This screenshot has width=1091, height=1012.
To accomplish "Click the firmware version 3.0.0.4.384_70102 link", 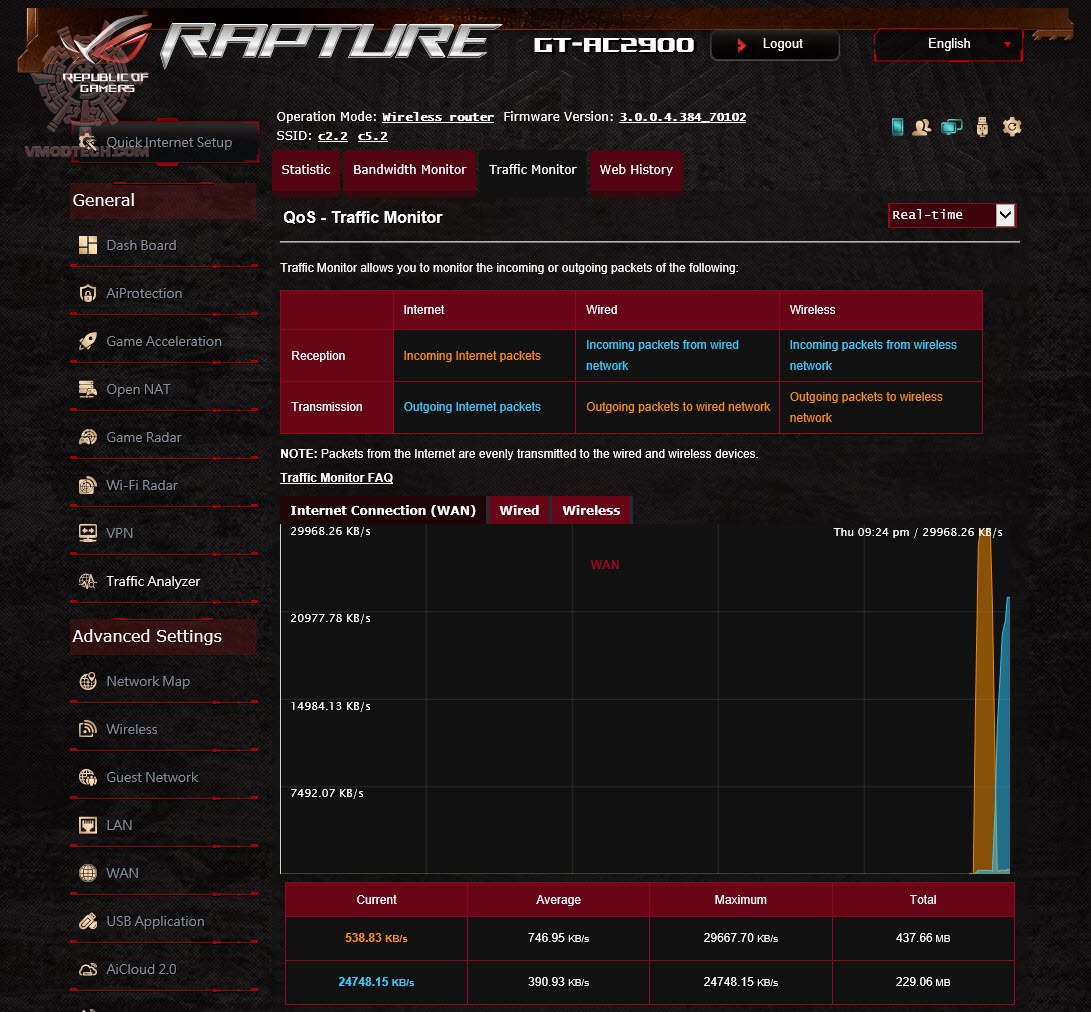I will point(683,117).
